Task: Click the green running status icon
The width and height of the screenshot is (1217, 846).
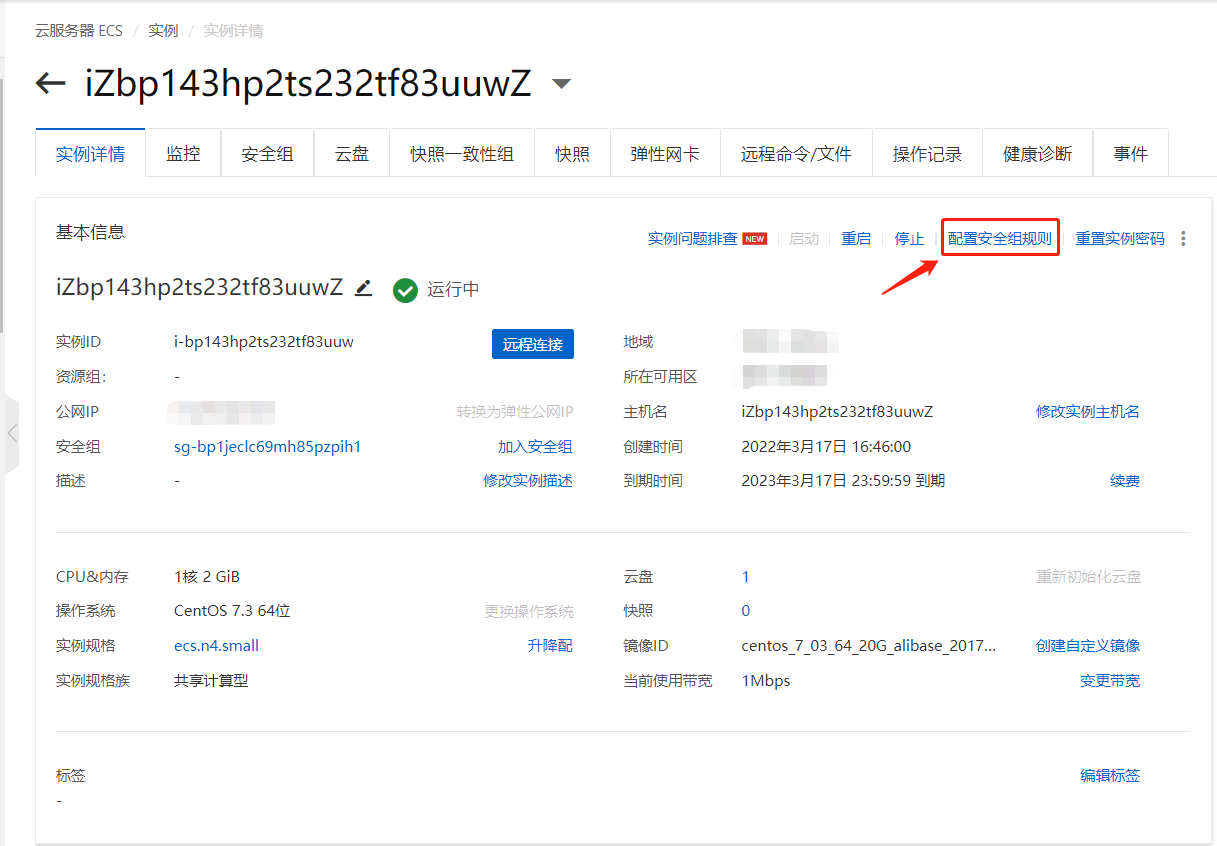Action: coord(405,290)
